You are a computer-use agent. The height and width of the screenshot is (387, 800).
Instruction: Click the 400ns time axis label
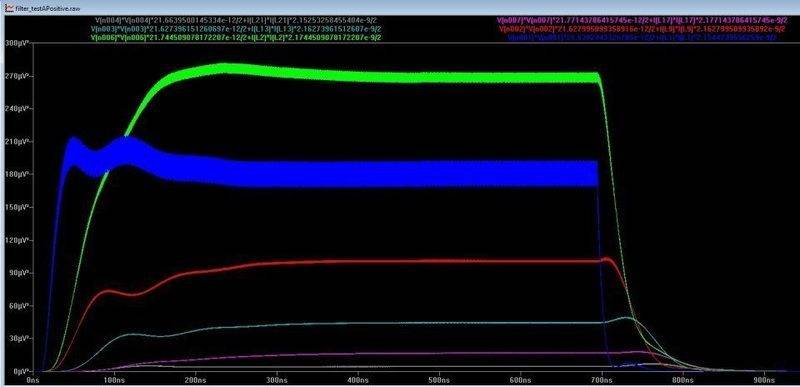(x=358, y=380)
